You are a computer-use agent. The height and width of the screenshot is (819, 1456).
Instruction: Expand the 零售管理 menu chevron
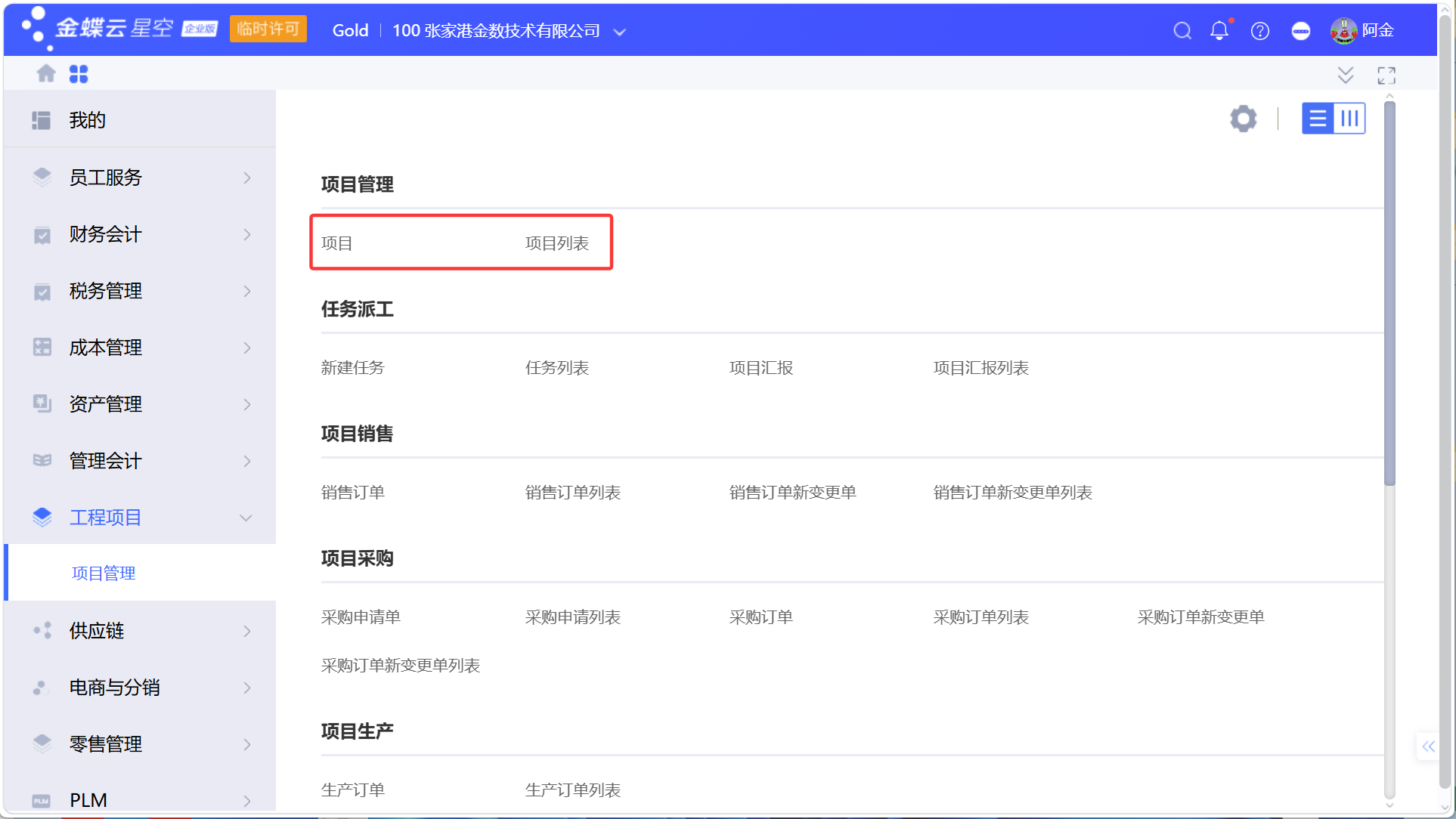(x=247, y=744)
